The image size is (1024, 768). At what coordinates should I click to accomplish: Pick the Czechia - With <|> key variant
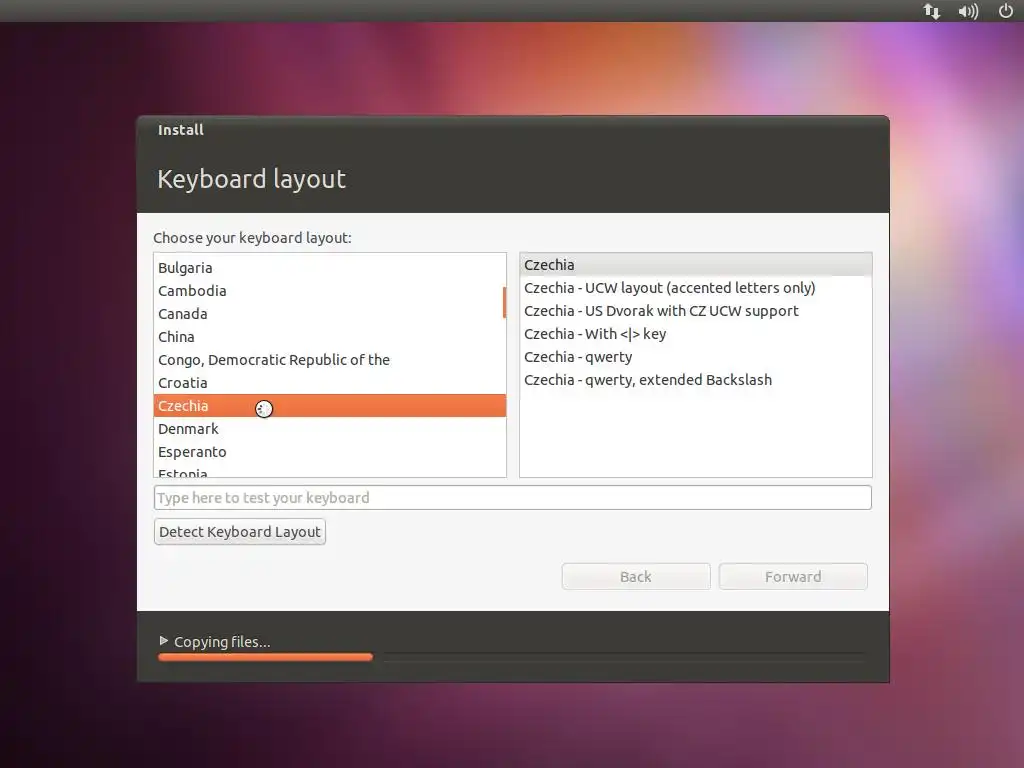tap(696, 334)
